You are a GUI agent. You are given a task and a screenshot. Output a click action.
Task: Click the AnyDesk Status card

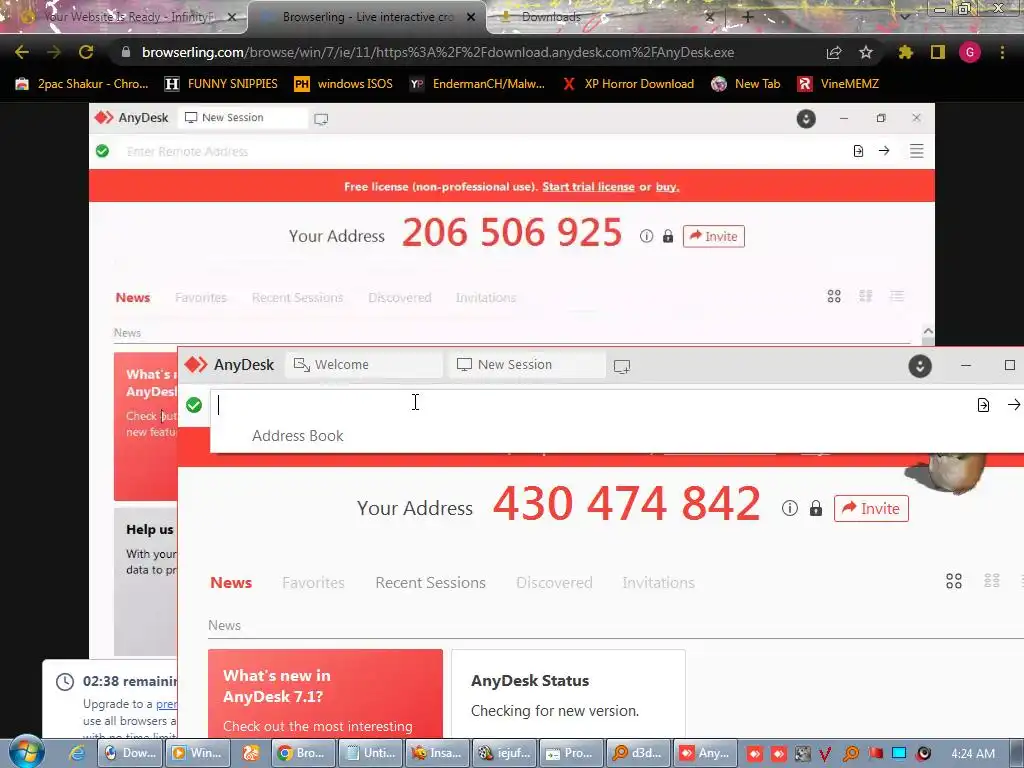568,693
